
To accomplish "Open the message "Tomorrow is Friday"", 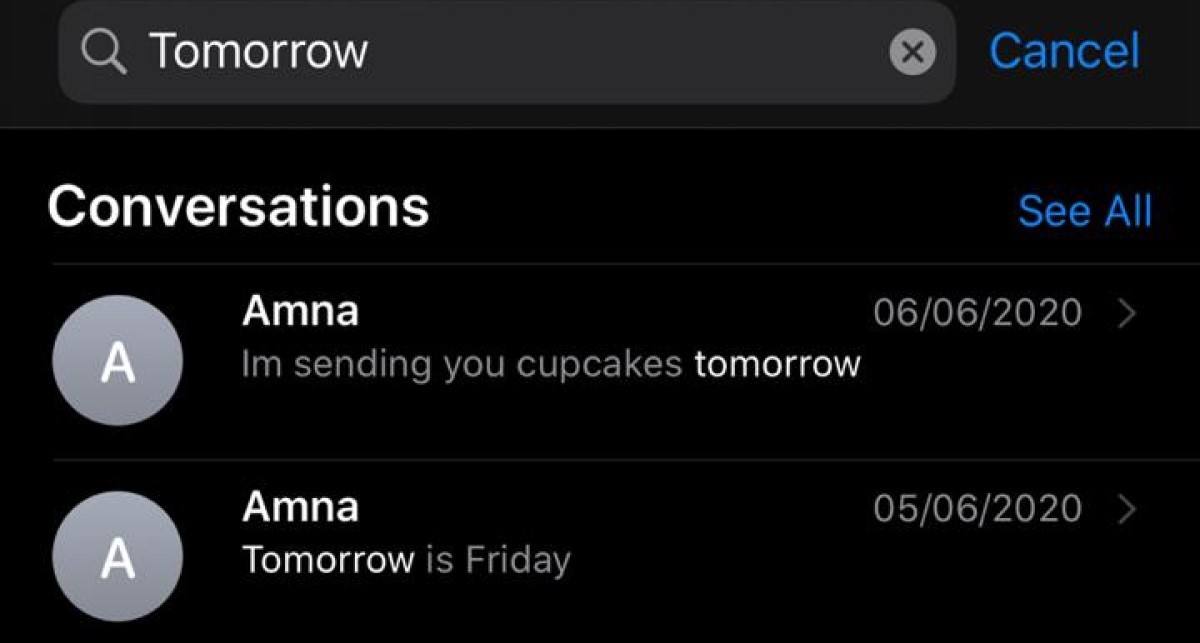I will [406, 560].
